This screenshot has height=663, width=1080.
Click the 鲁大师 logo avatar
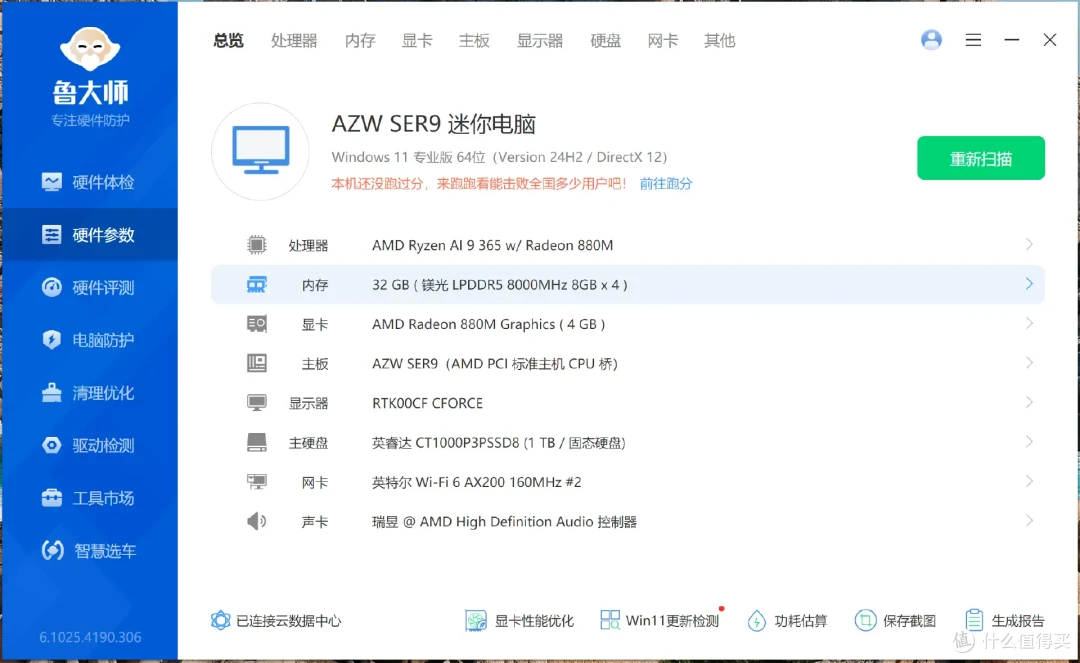coord(90,48)
